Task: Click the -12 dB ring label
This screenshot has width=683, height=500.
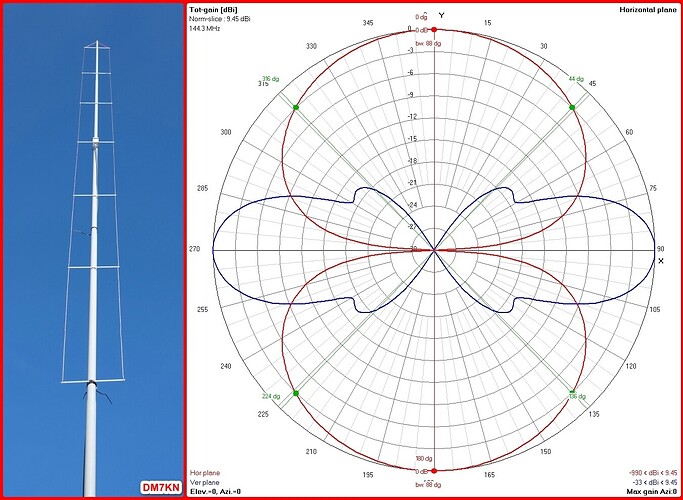Action: click(412, 117)
